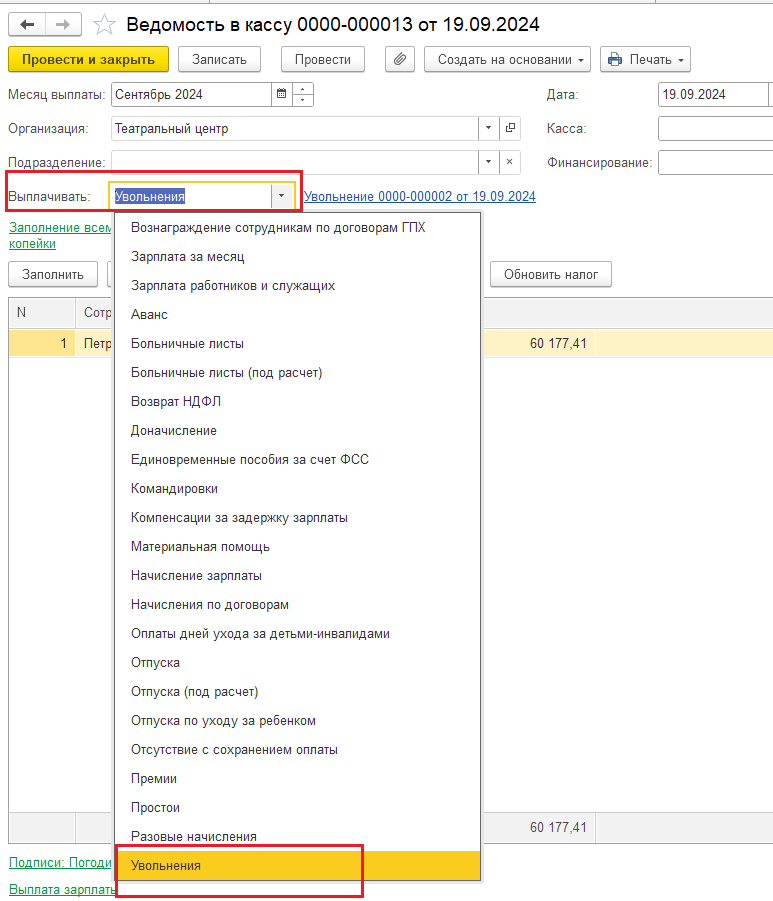Select Зарплата за месяц option
773x901 pixels.
(298, 256)
